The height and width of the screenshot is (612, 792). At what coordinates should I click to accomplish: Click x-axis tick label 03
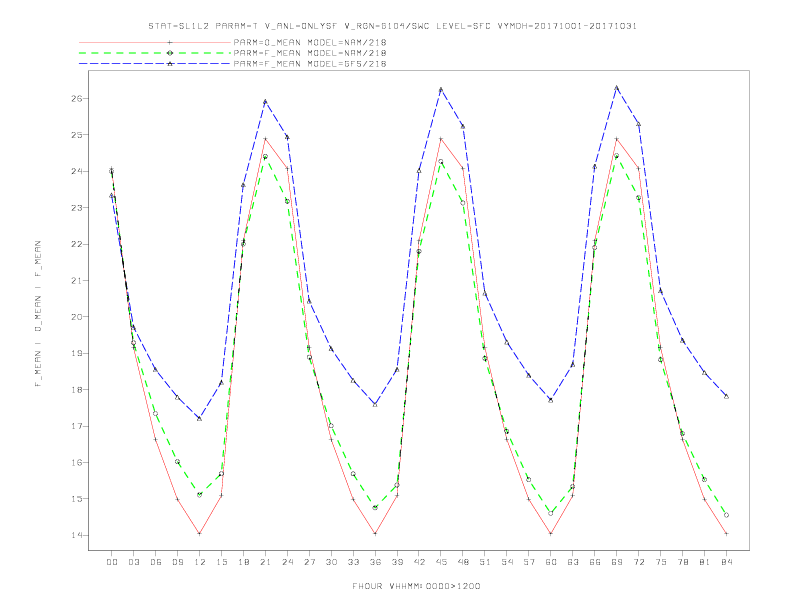(x=133, y=562)
